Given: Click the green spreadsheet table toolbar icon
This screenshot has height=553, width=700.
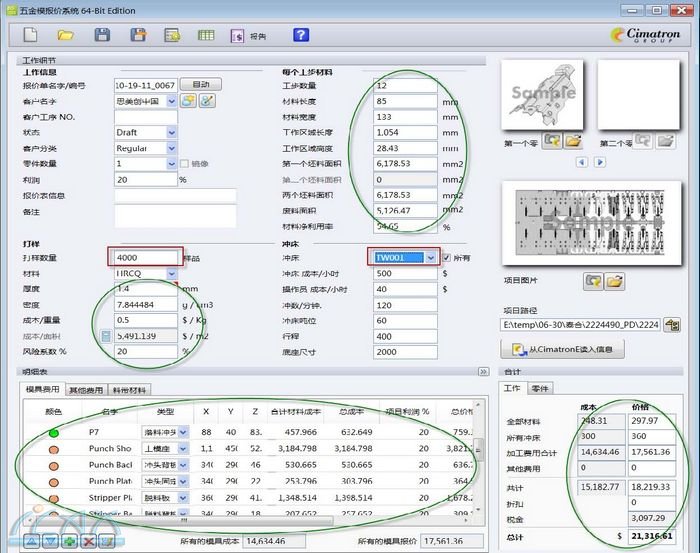Looking at the screenshot, I should coord(205,35).
